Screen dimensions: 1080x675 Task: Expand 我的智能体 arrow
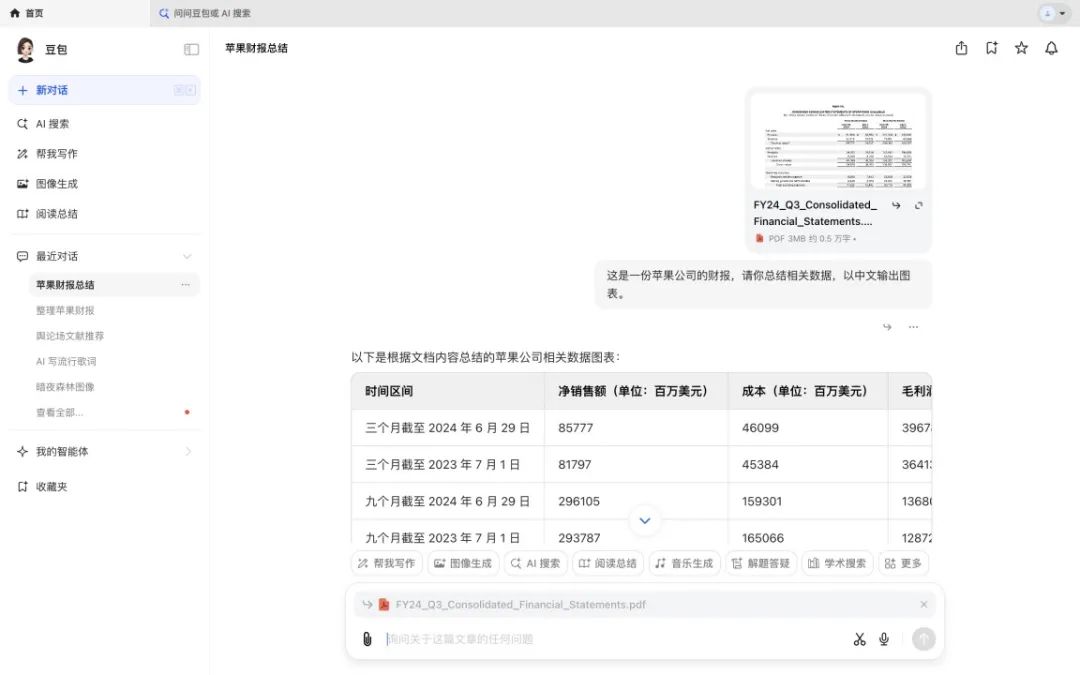tap(188, 452)
